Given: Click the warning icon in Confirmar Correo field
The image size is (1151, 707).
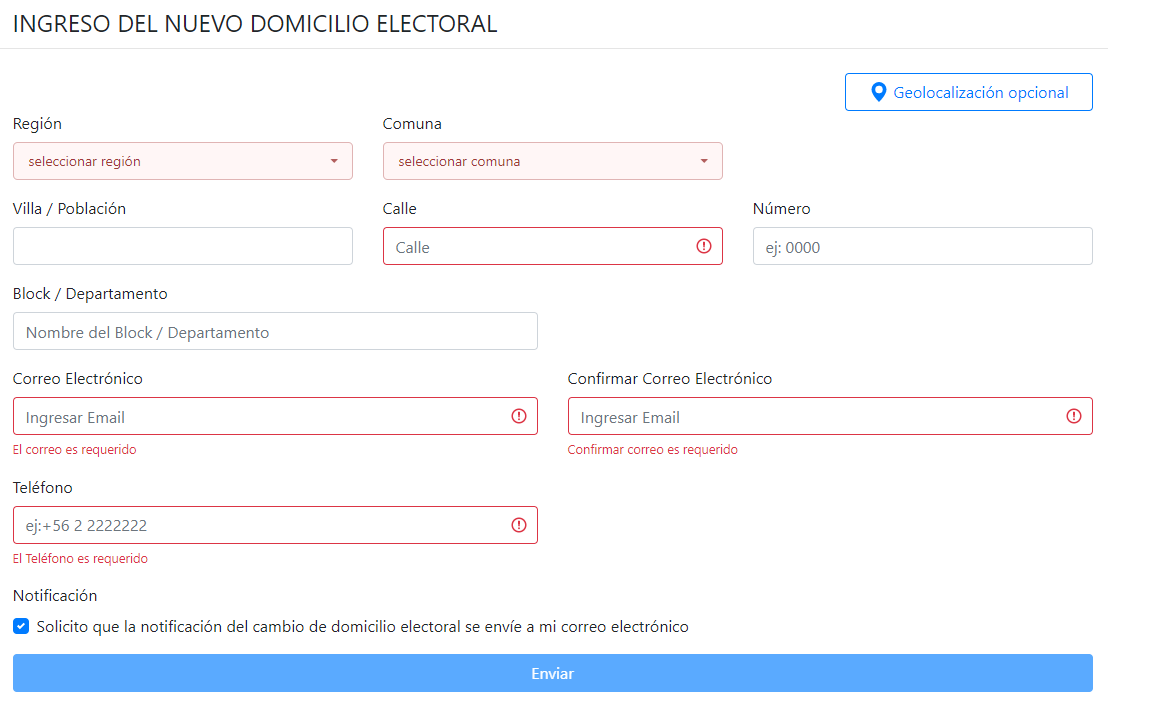Looking at the screenshot, I should coord(1074,416).
